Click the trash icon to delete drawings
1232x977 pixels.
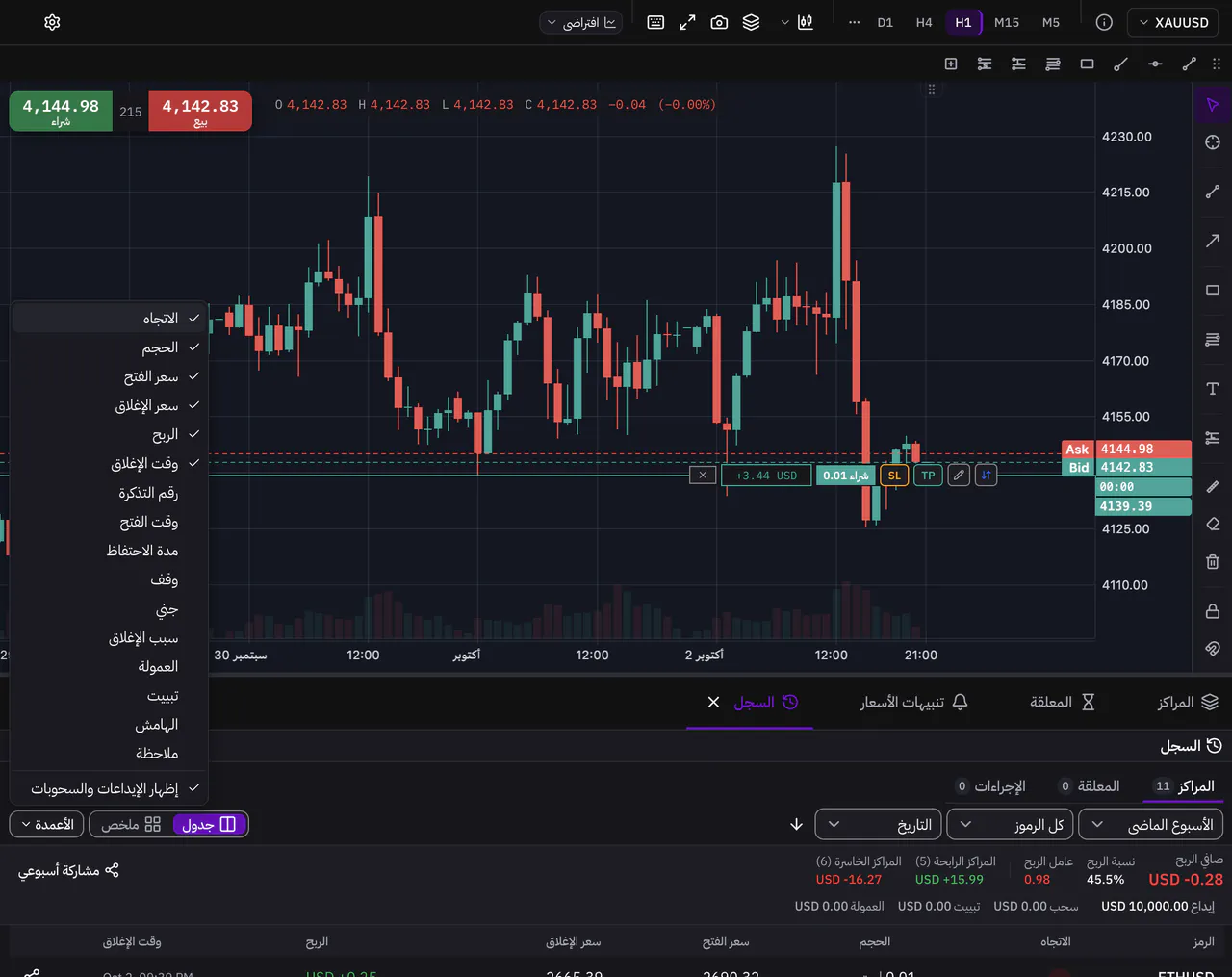(1213, 561)
